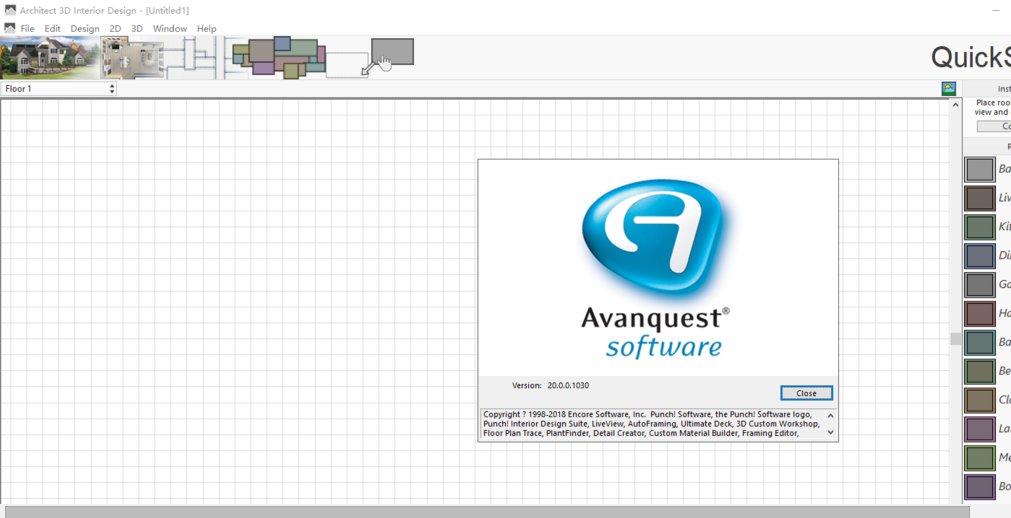This screenshot has width=1011, height=518.
Task: Select the purple 'Bo' room swatch
Action: [x=980, y=486]
